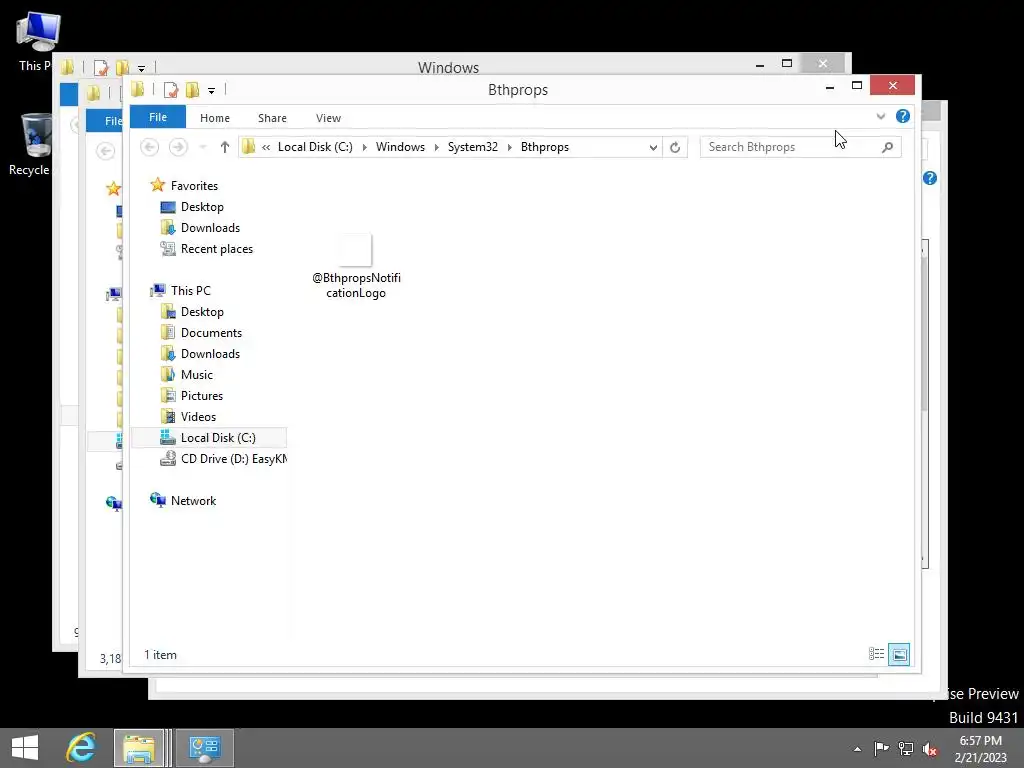Image resolution: width=1024 pixels, height=768 pixels.
Task: Go up one level with the Up arrow
Action: pyautogui.click(x=225, y=147)
